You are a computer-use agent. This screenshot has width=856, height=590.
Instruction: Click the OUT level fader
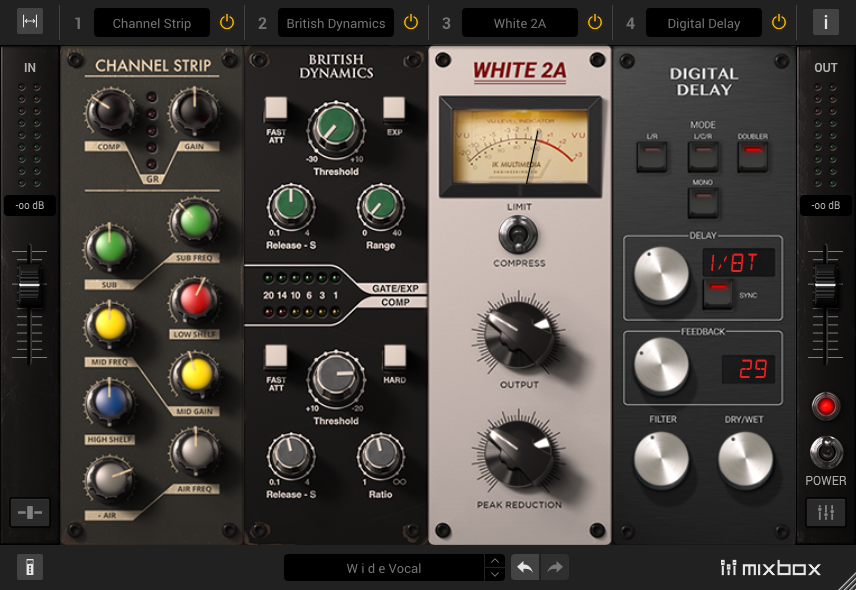coord(825,284)
